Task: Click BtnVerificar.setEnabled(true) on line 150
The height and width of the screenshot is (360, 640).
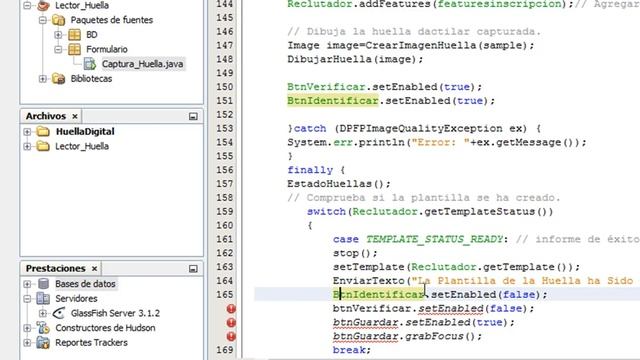Action: point(384,87)
